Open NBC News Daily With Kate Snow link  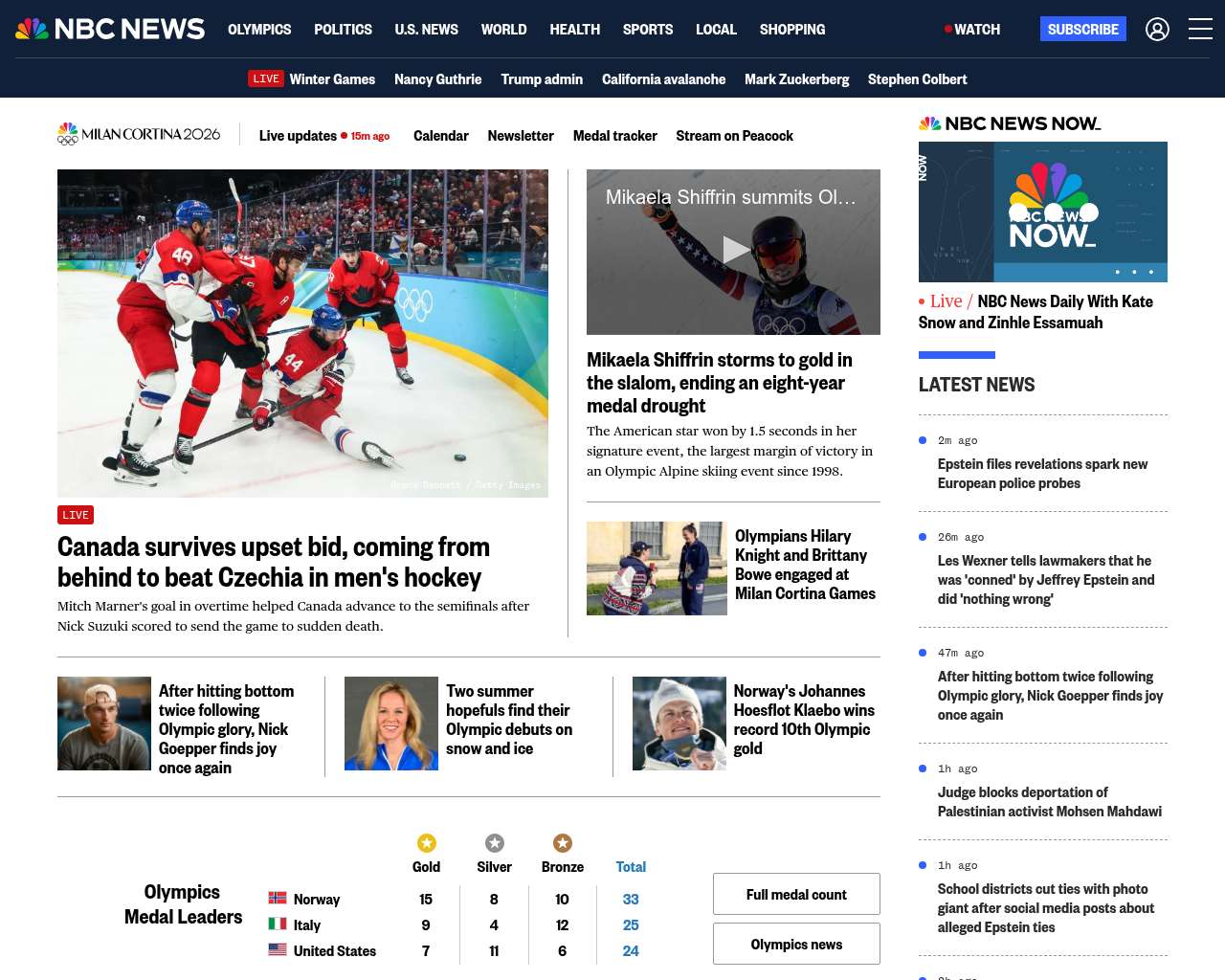1036,312
